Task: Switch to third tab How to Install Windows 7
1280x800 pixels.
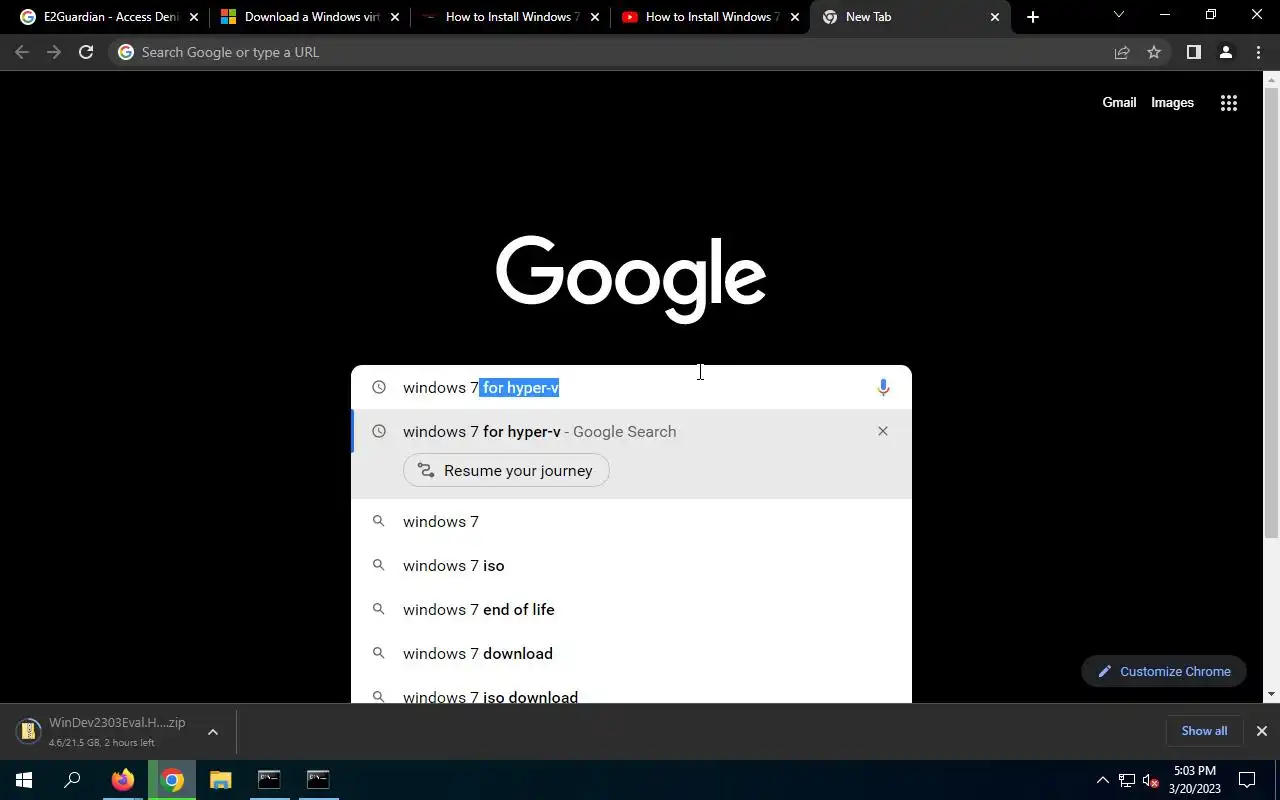Action: tap(510, 17)
